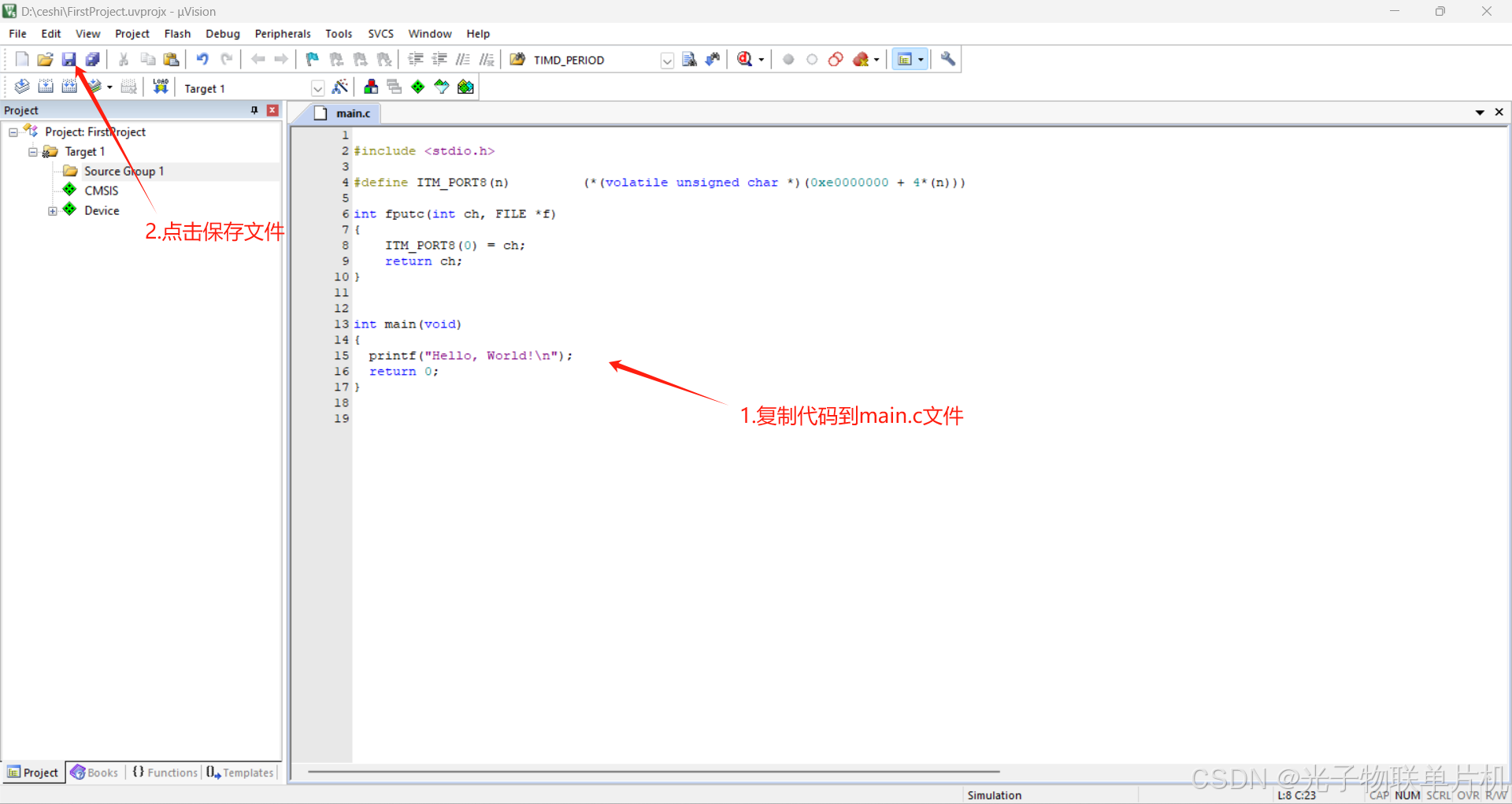Collapse the Project: FirstProject tree node
The image size is (1512, 804).
click(x=13, y=132)
